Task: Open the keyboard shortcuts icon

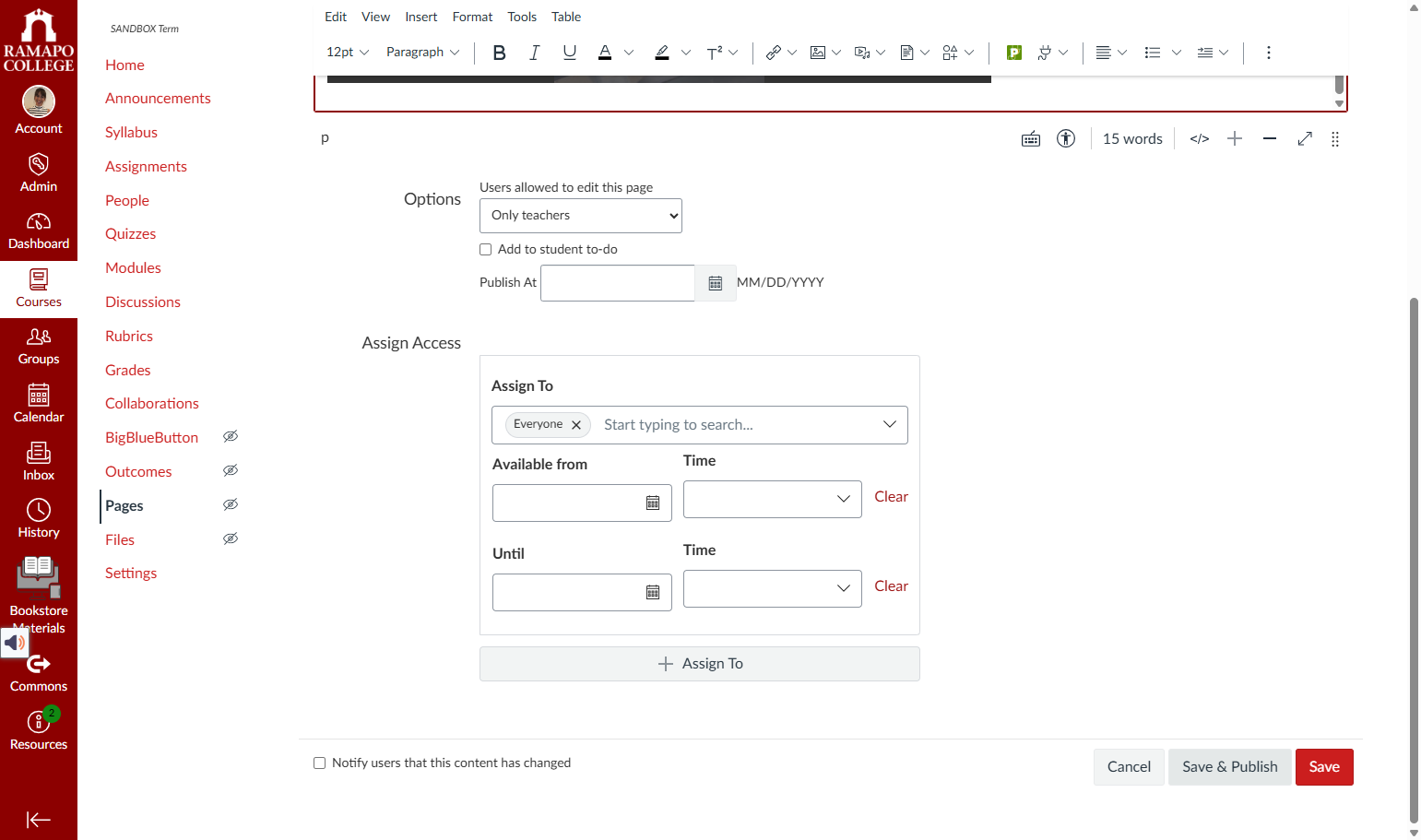Action: pos(1031,139)
